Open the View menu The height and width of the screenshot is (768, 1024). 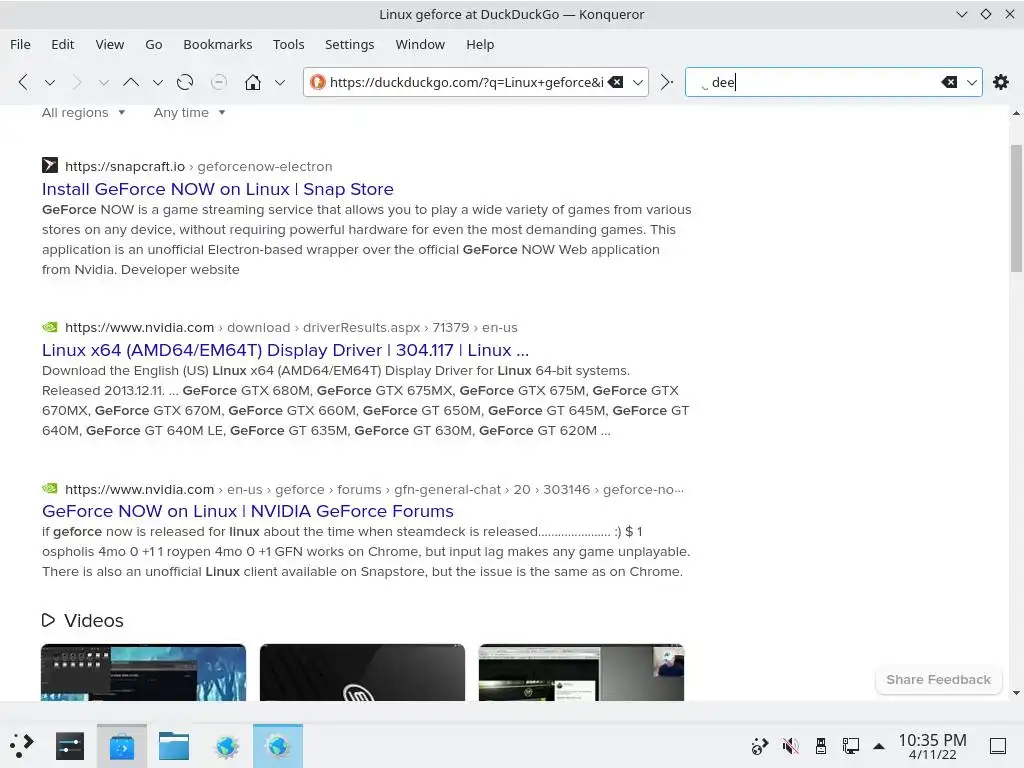pyautogui.click(x=110, y=44)
